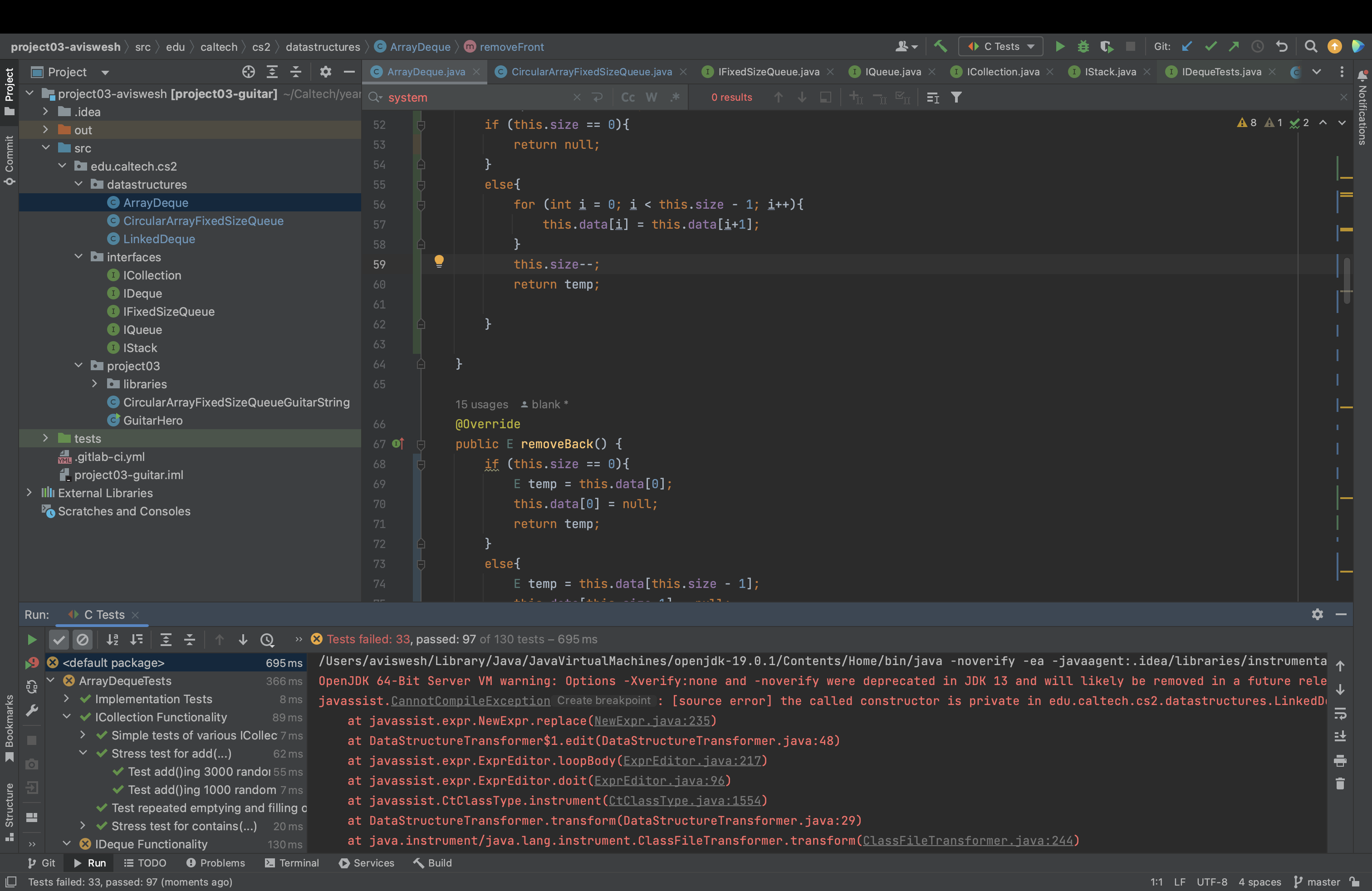Toggle Show Passed tests checkmark button
This screenshot has width=1372, height=891.
(59, 639)
